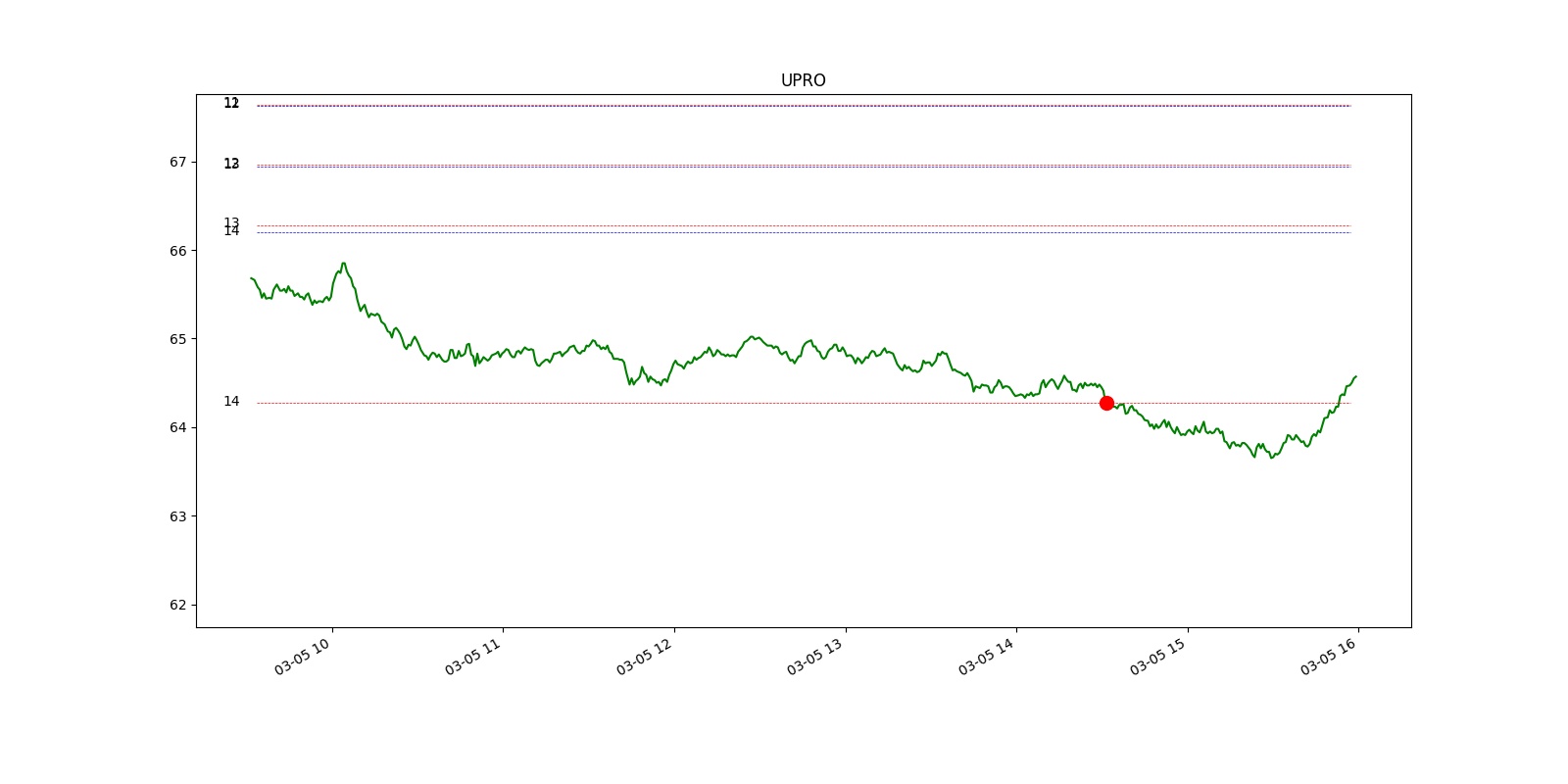The image size is (1568, 784).
Task: Click the y-axis label 62
Action: (x=177, y=605)
